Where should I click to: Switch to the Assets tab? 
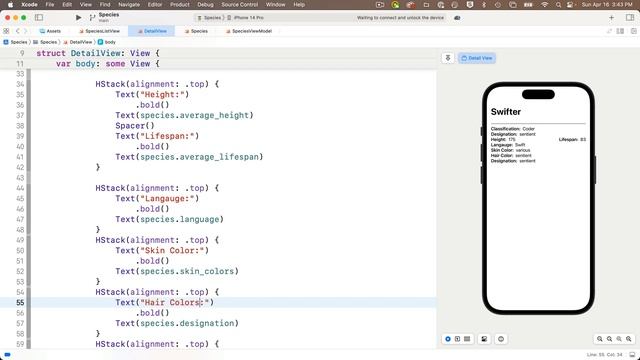click(x=50, y=31)
